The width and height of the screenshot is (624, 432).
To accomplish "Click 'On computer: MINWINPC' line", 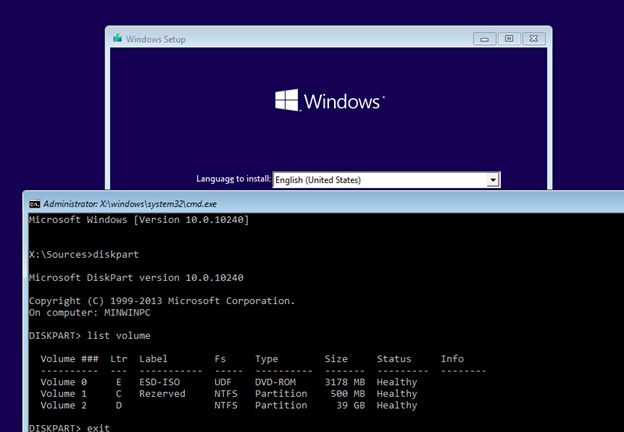I will (x=90, y=313).
